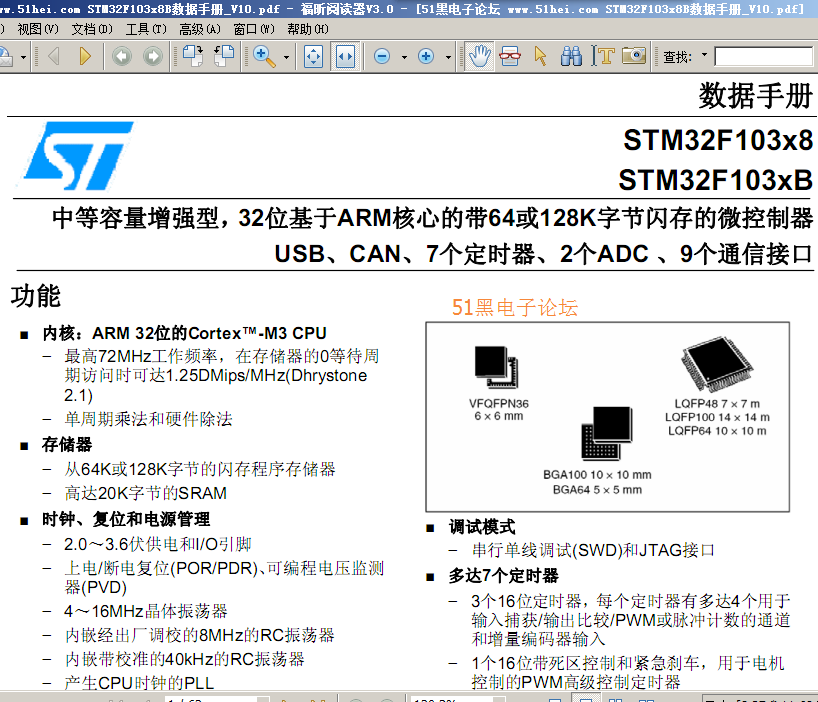Open the zoom-in dropdown arrow
The image size is (818, 702).
pos(449,57)
